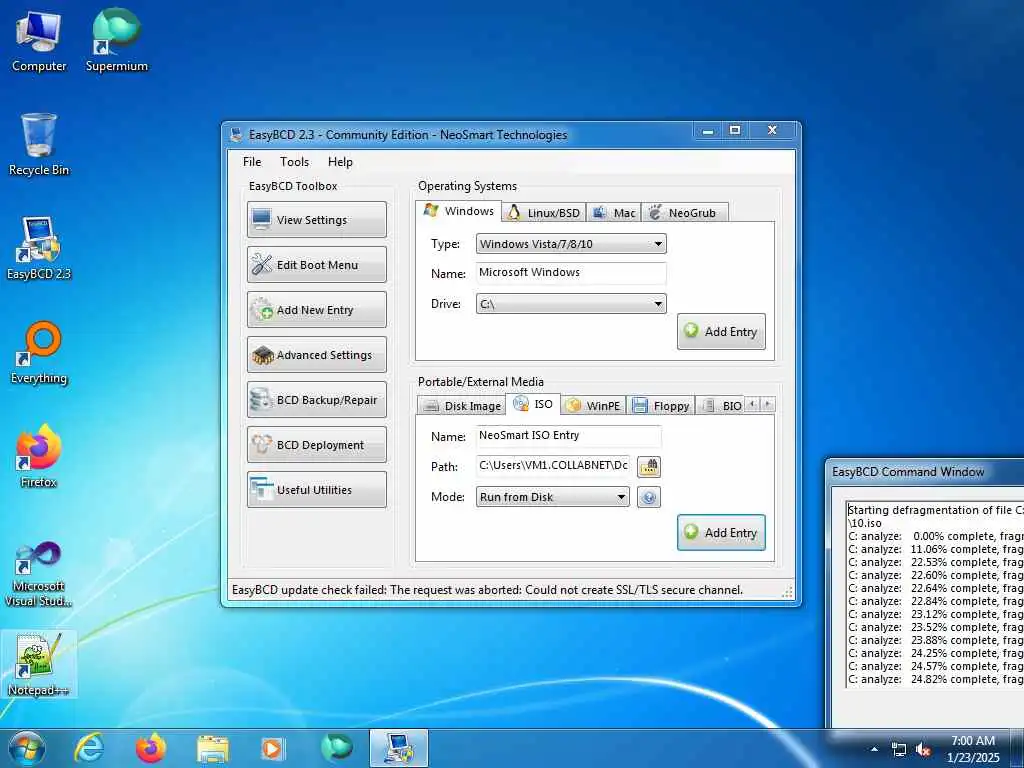Screen dimensions: 1024x768
Task: Open BCD Backup/Repair
Action: tap(317, 400)
